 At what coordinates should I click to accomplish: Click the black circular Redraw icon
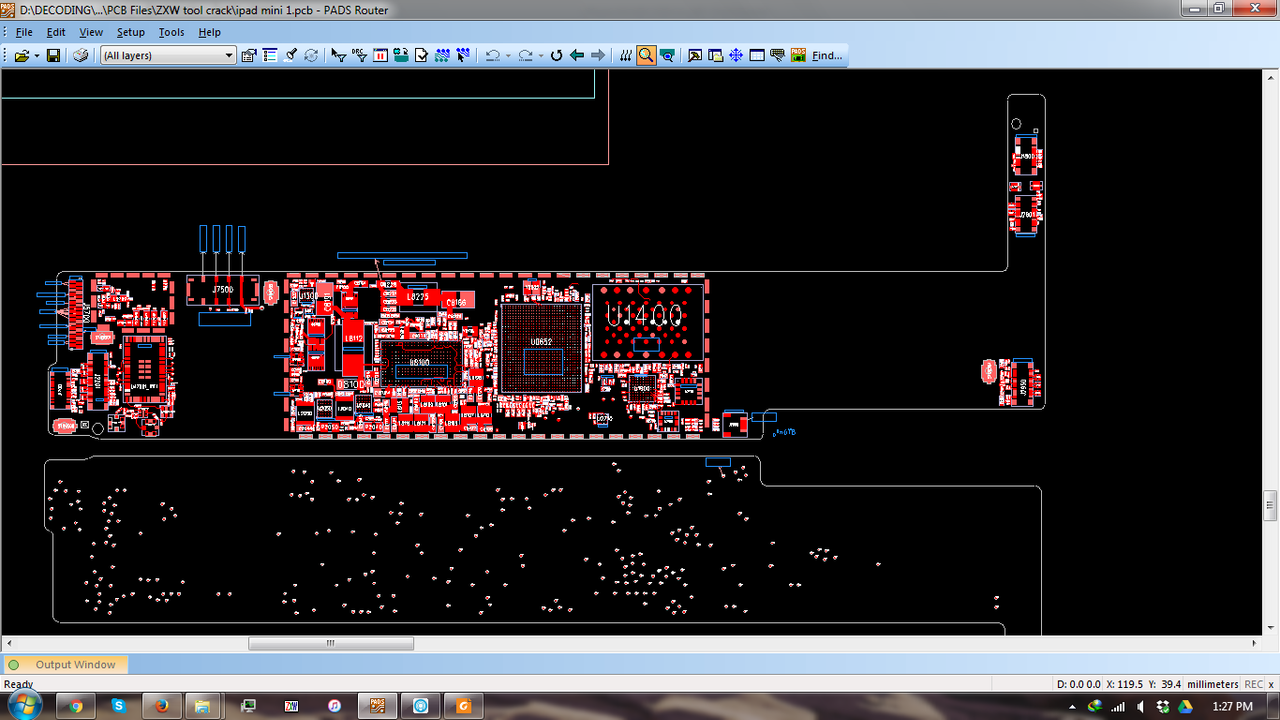557,55
